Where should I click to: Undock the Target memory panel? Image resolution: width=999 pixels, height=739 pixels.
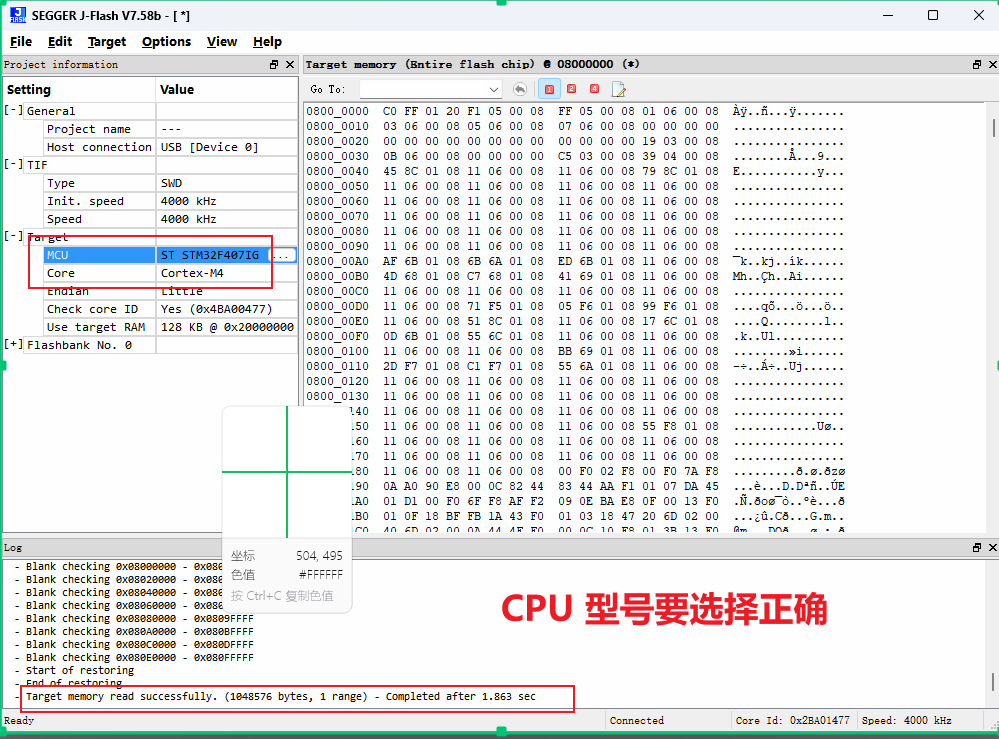pos(977,64)
